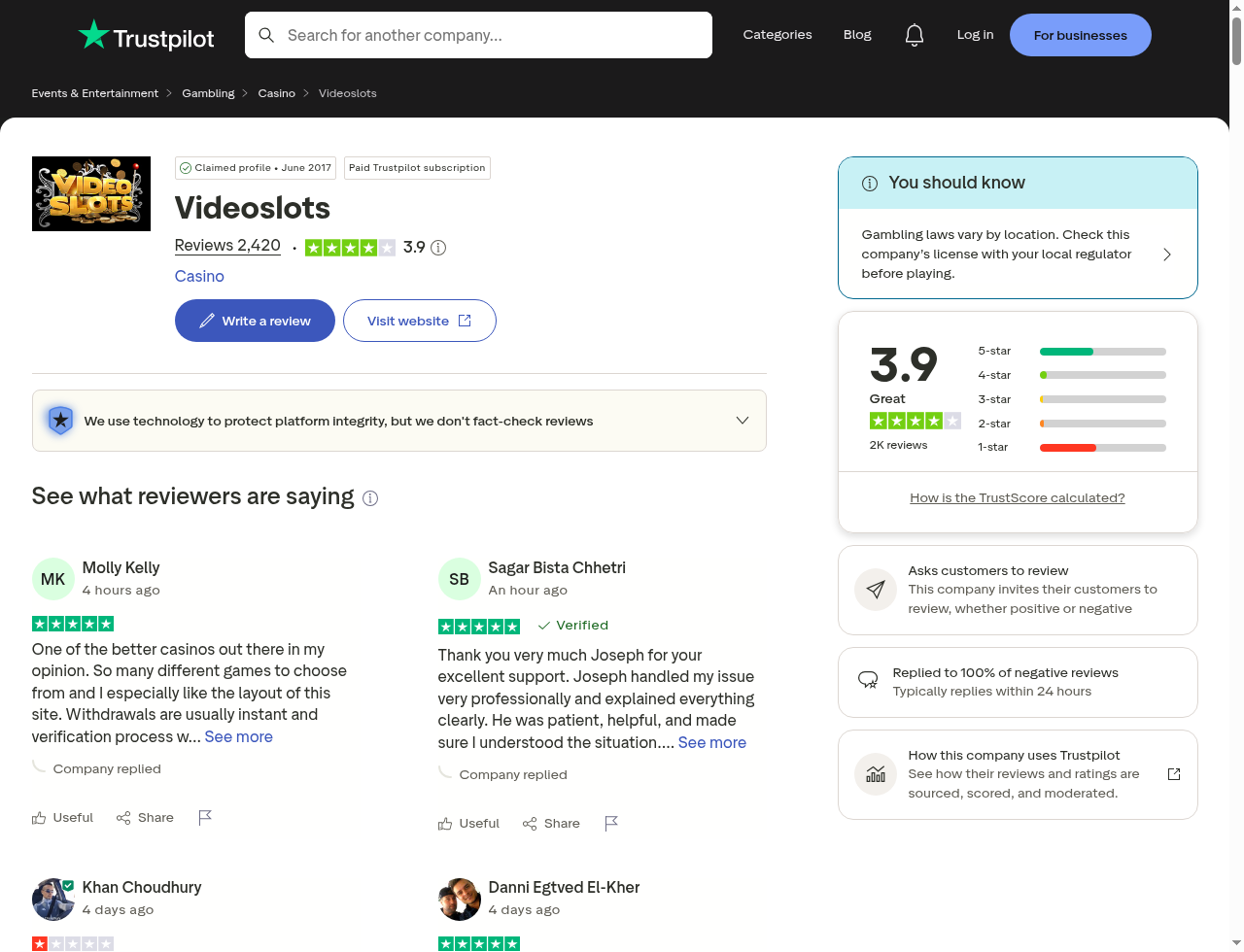The image size is (1244, 952).
Task: Click Visit website button
Action: coord(420,321)
